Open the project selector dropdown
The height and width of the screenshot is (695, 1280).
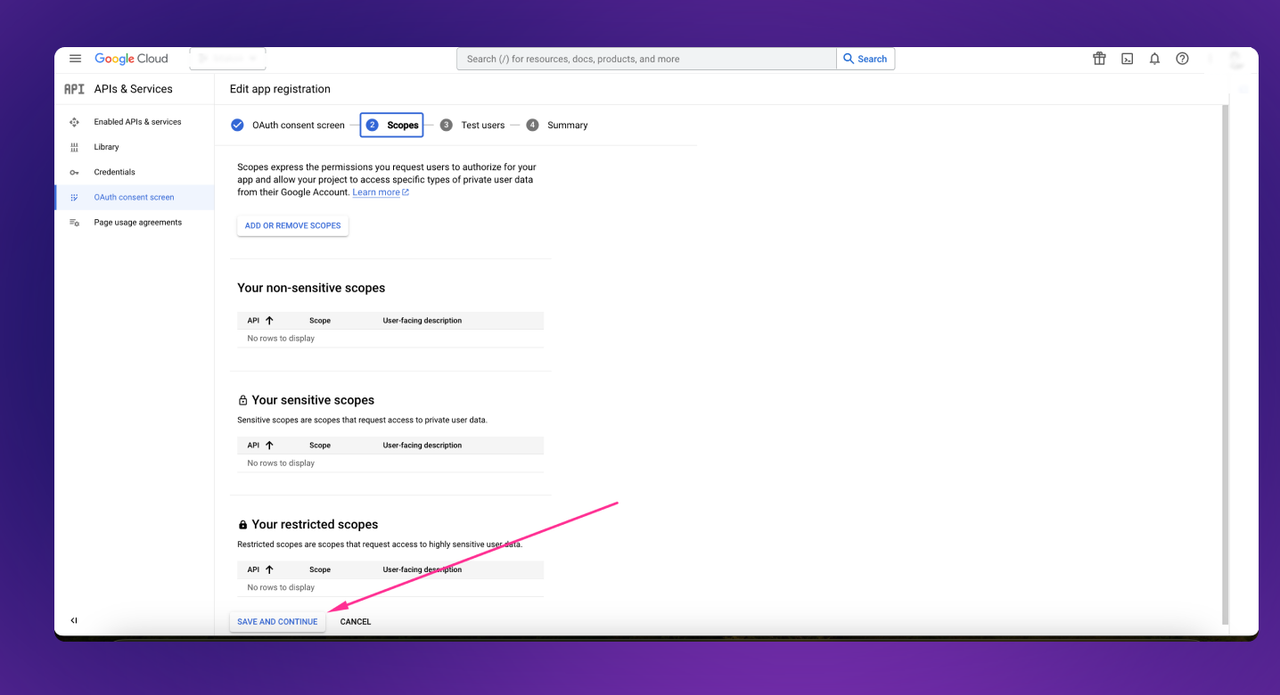[227, 59]
